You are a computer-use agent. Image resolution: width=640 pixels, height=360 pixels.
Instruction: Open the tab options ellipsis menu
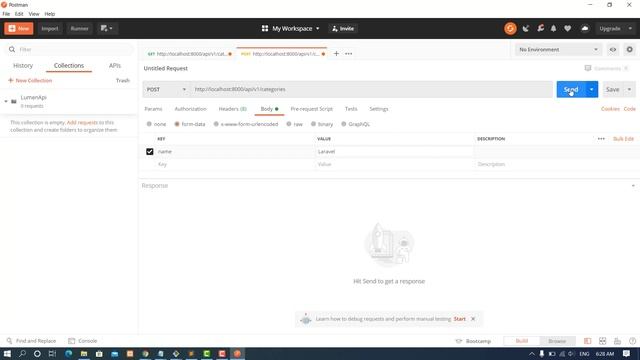click(349, 53)
